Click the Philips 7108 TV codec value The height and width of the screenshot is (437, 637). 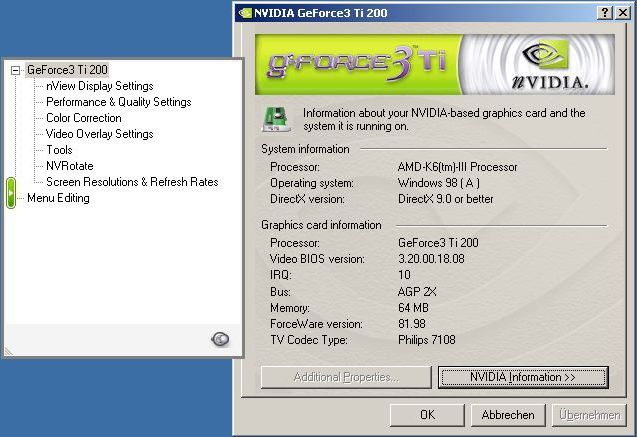coord(427,340)
